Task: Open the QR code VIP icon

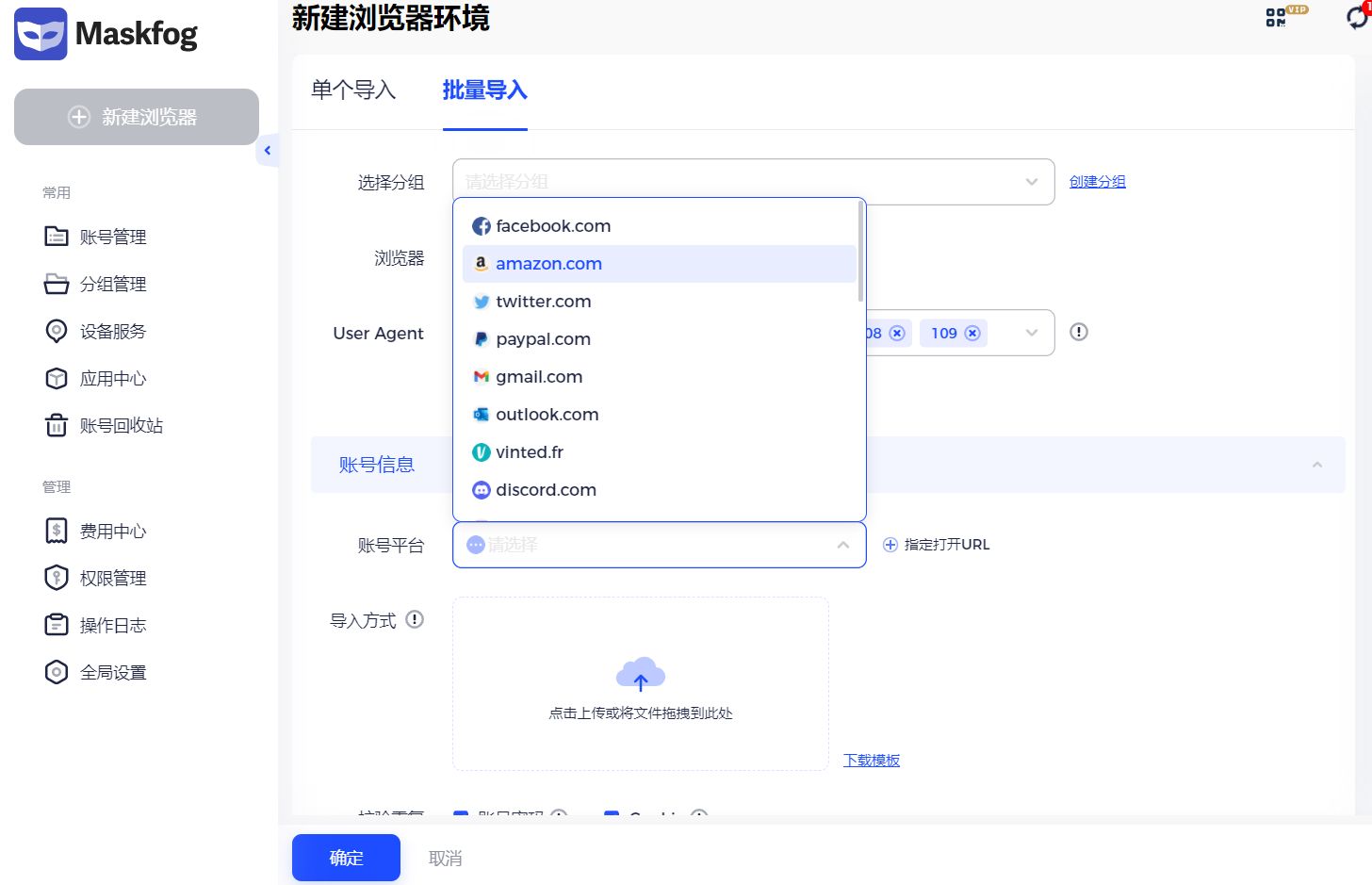Action: [1286, 16]
